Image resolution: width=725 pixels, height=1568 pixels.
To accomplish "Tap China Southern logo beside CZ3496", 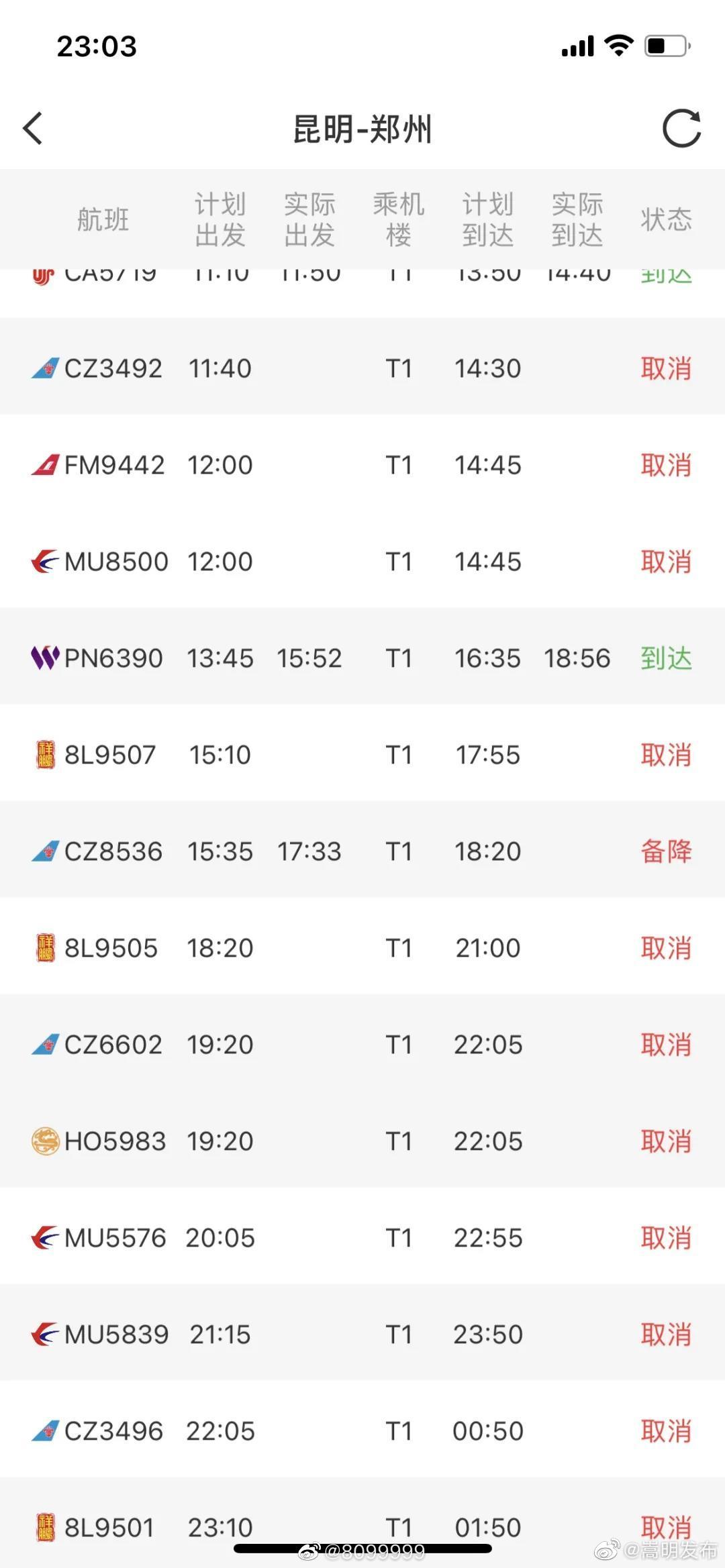I will pyautogui.click(x=46, y=1431).
